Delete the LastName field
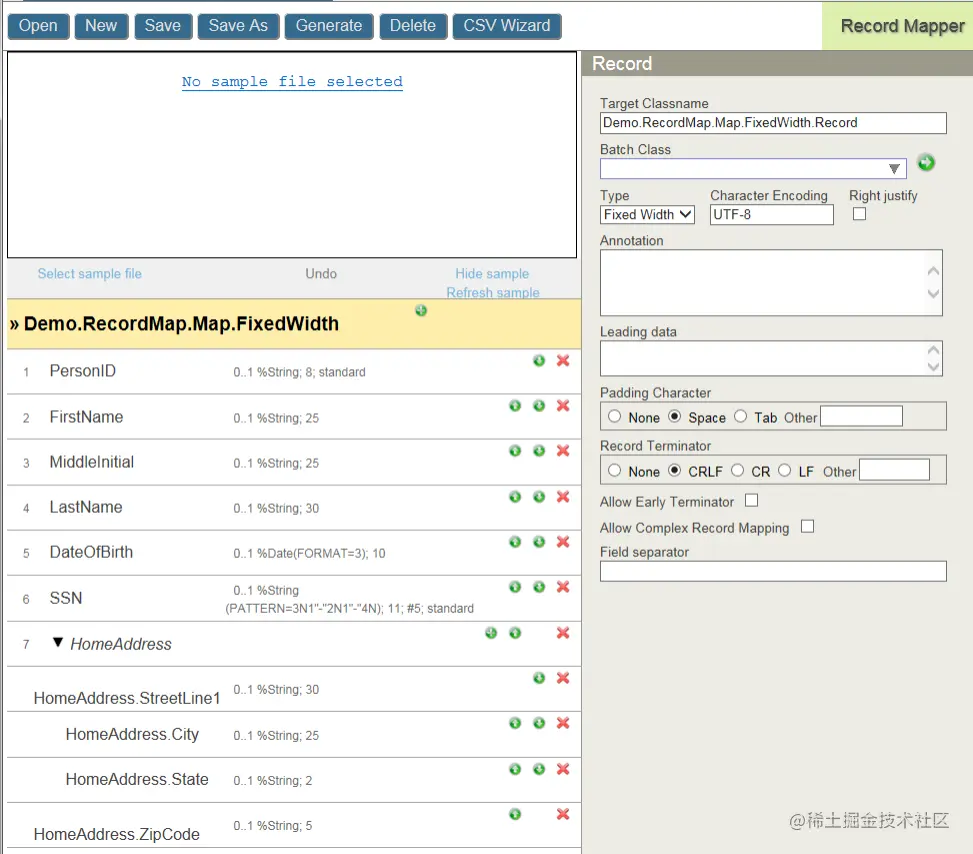The width and height of the screenshot is (973, 854). pyautogui.click(x=563, y=497)
